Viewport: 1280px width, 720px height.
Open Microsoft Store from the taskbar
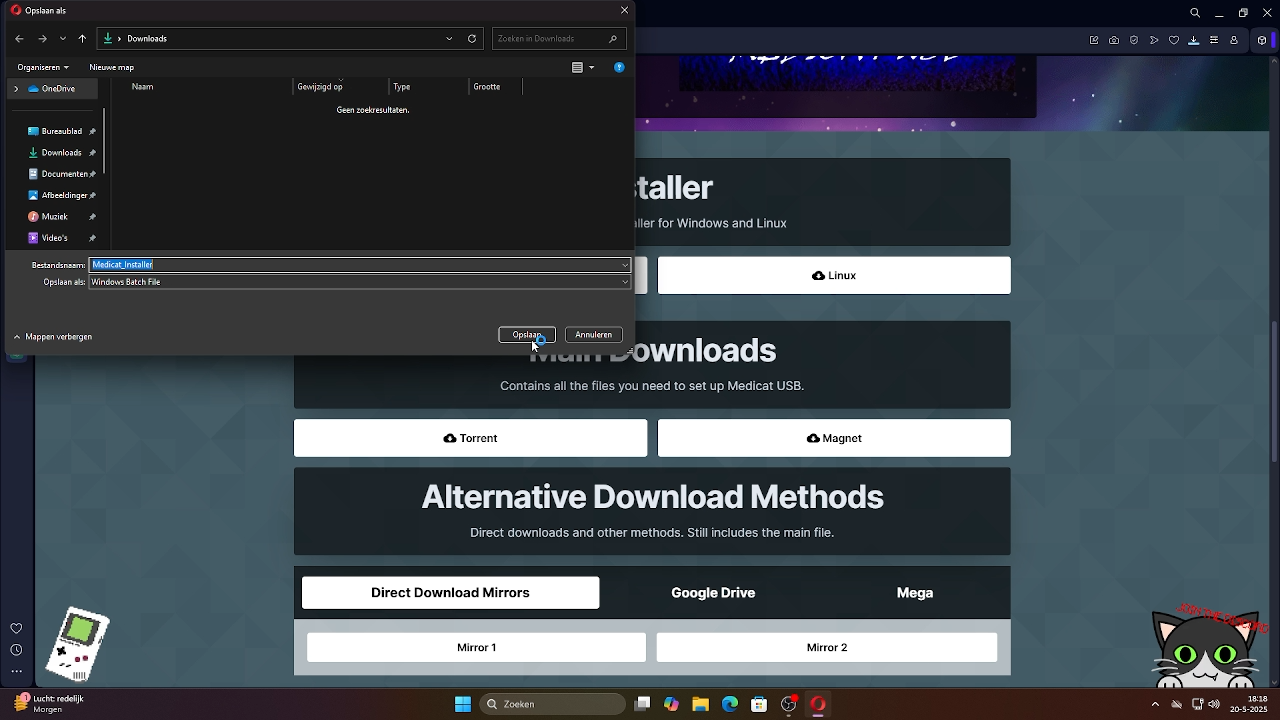click(x=759, y=704)
